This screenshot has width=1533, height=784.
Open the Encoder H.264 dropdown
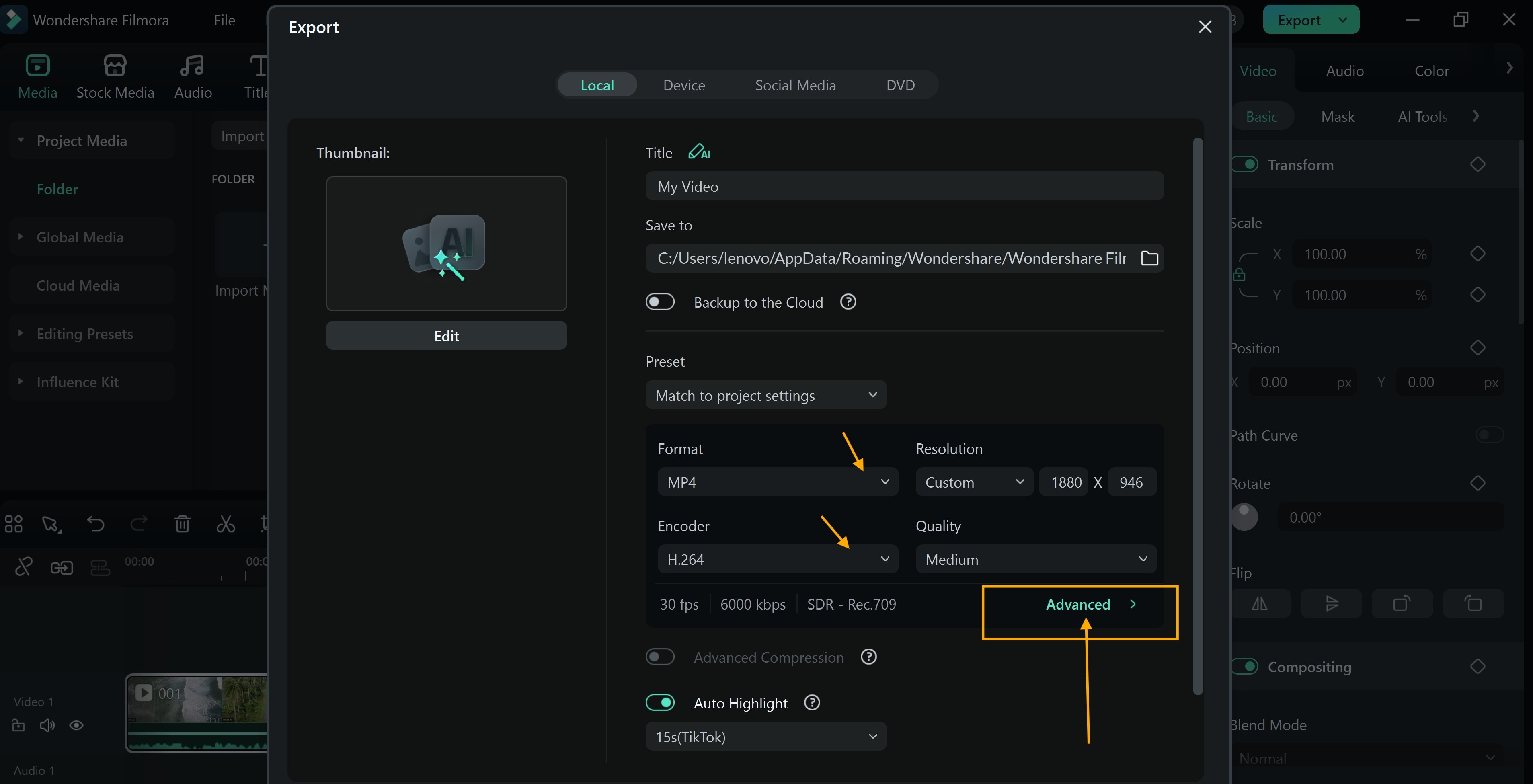[778, 559]
